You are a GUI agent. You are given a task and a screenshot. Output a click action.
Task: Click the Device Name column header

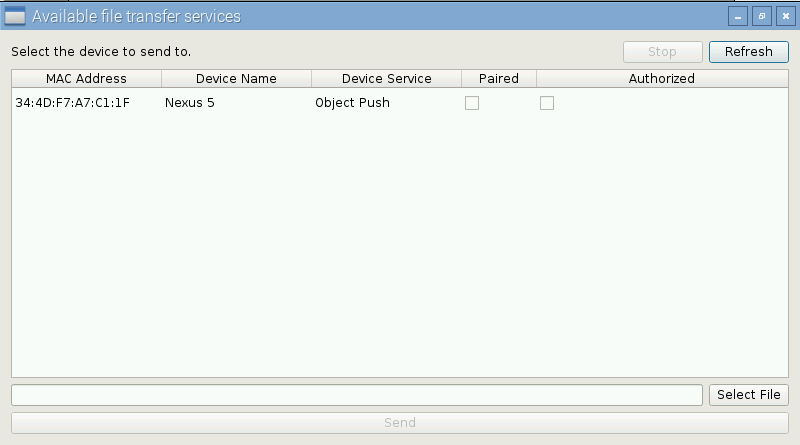tap(236, 78)
